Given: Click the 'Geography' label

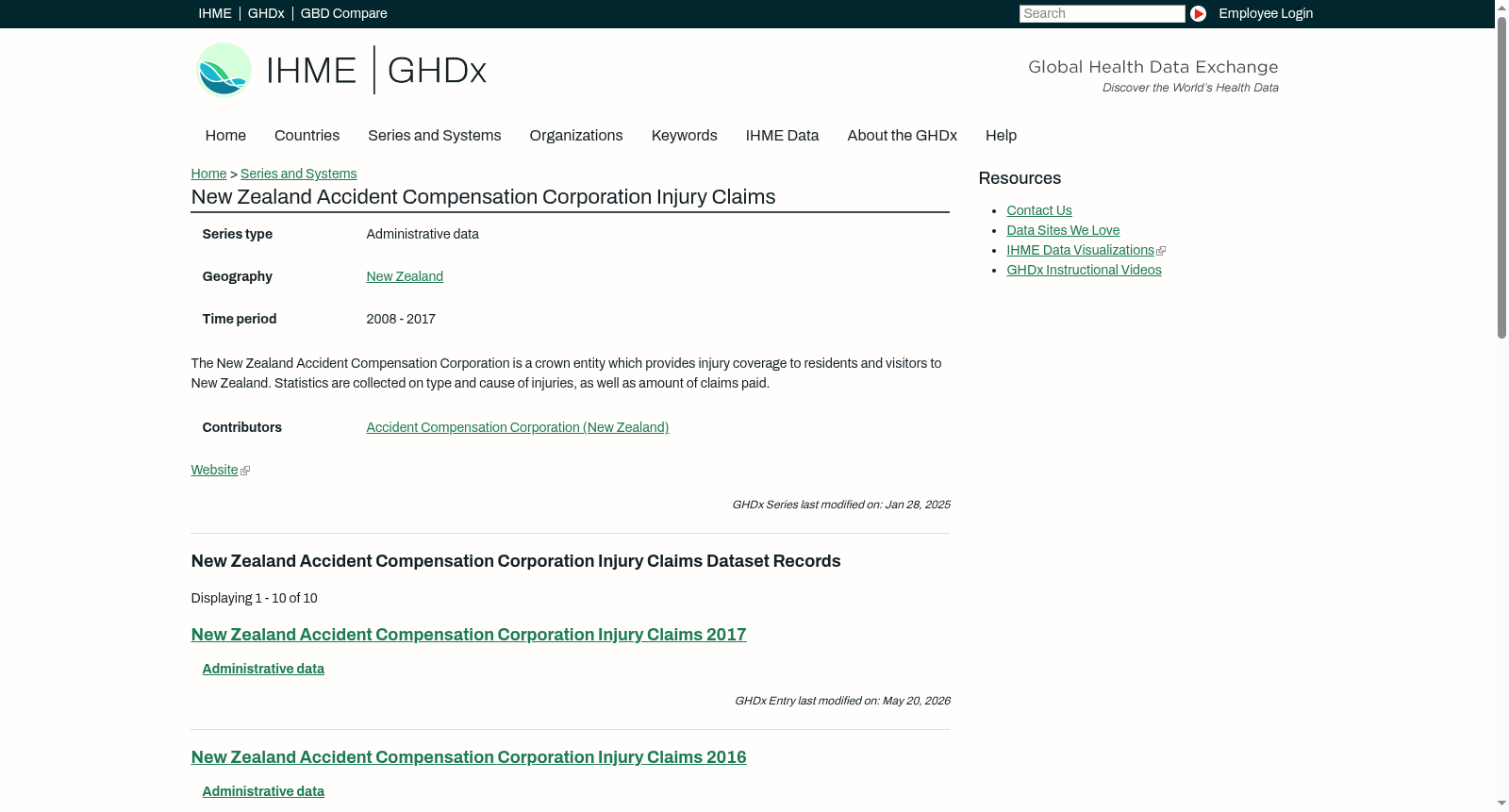Looking at the screenshot, I should pos(238,276).
